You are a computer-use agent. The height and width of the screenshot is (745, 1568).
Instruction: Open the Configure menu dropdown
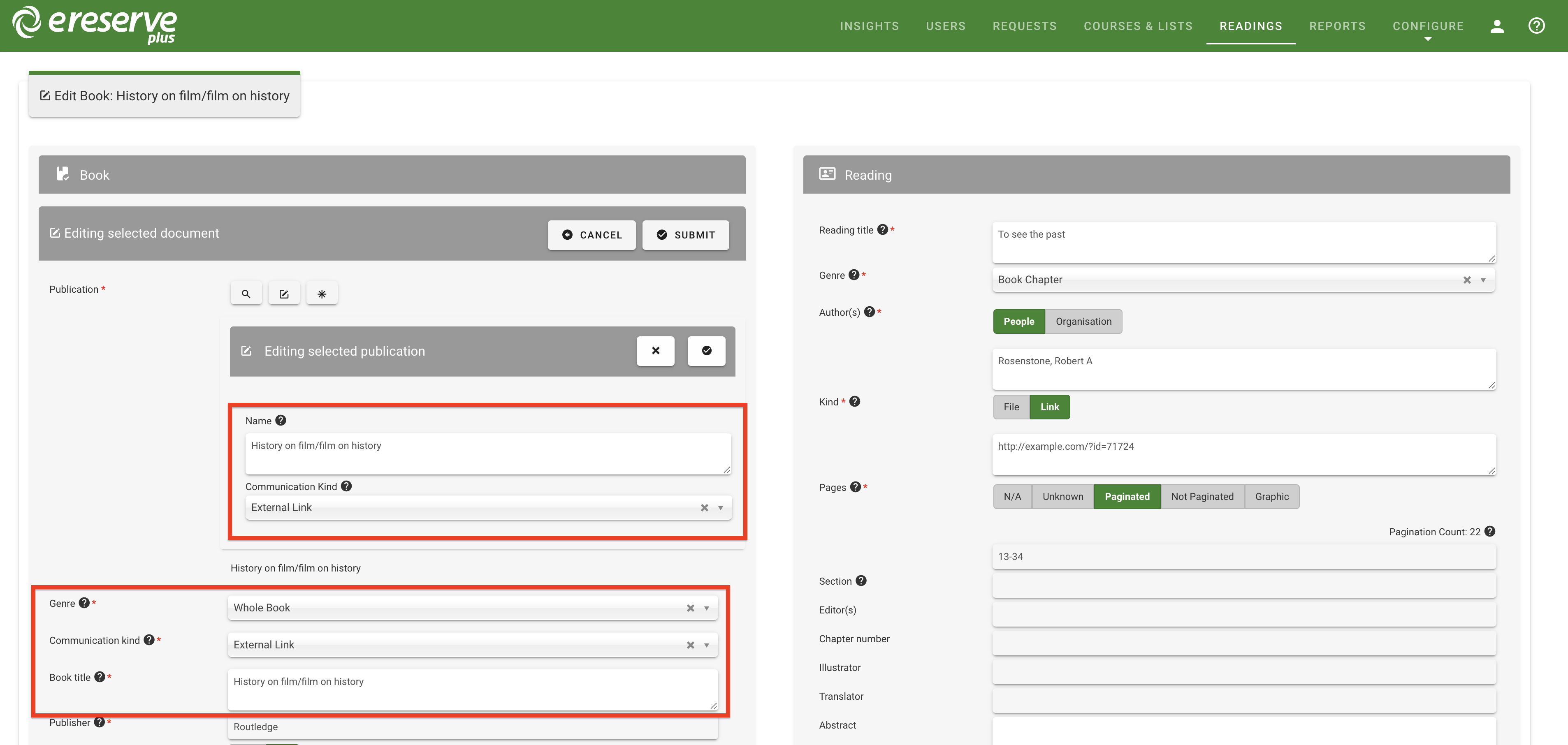pyautogui.click(x=1427, y=26)
